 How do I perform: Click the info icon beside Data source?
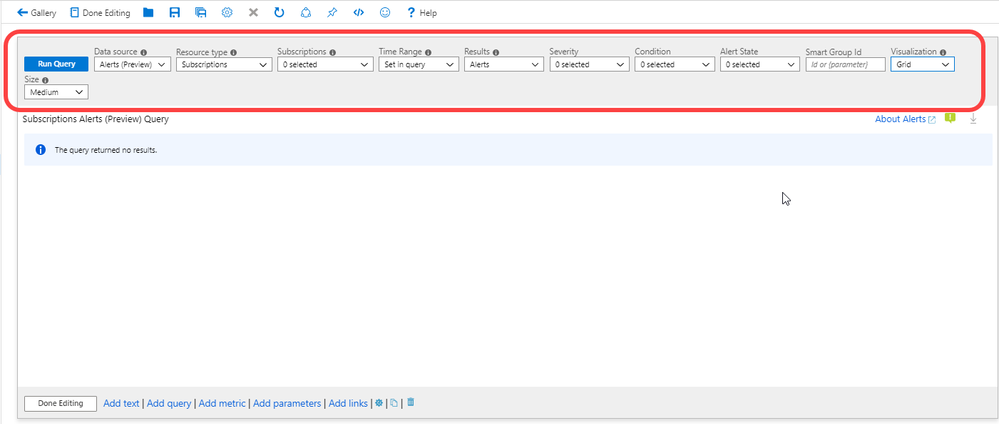click(143, 52)
